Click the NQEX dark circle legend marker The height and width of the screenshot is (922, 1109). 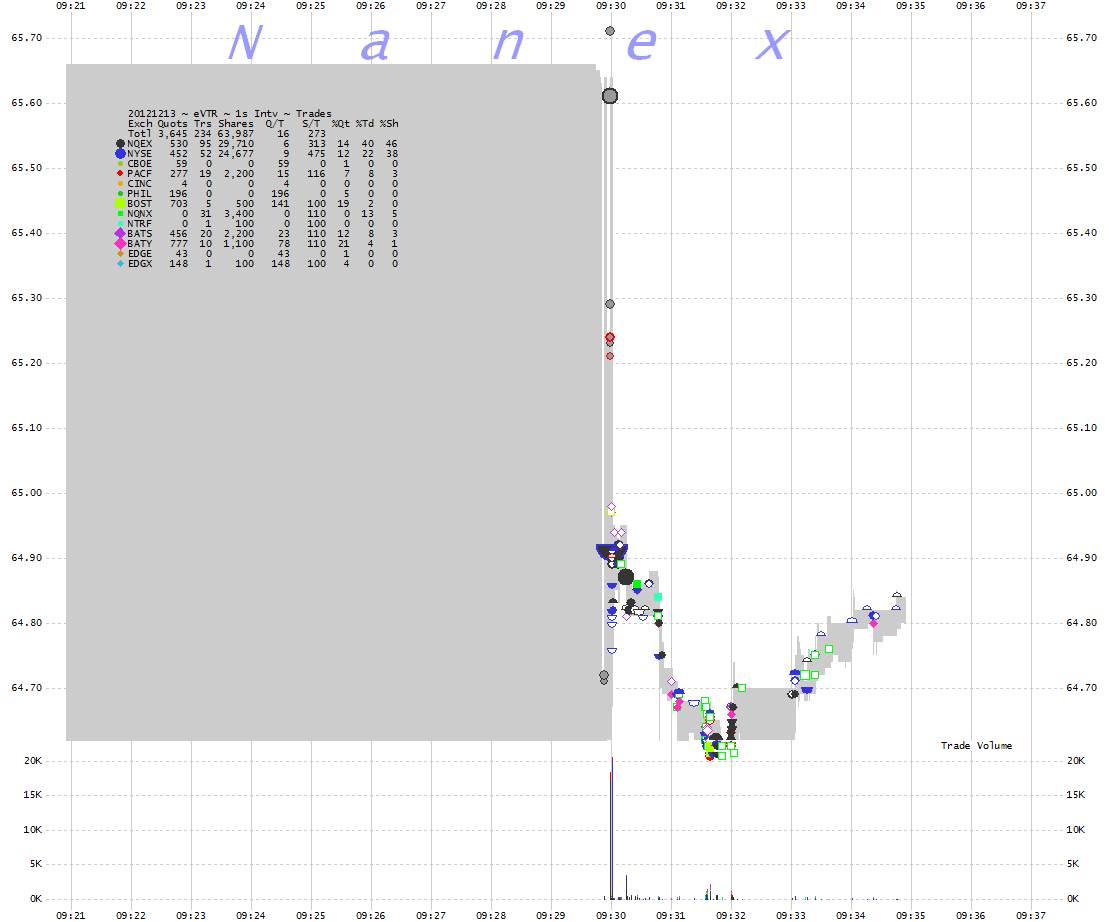[x=120, y=144]
